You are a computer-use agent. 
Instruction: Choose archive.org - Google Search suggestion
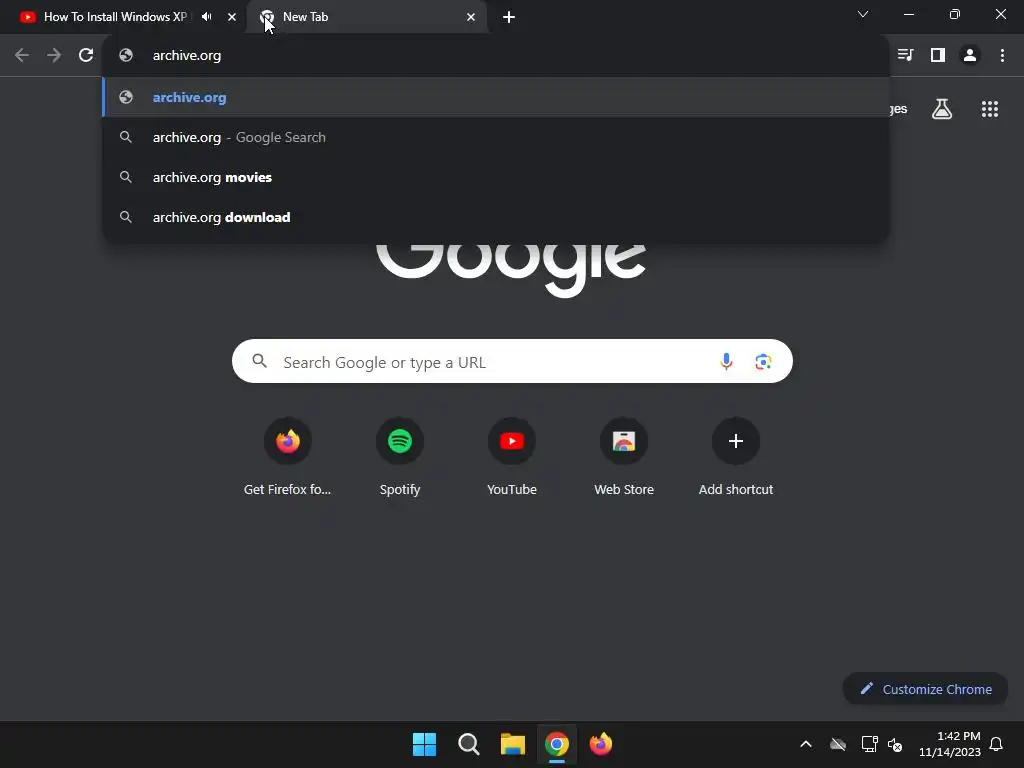point(496,137)
